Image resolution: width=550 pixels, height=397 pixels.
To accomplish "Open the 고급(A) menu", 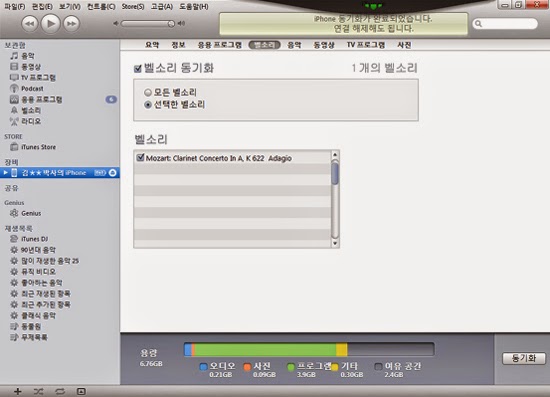I will 162,7.
